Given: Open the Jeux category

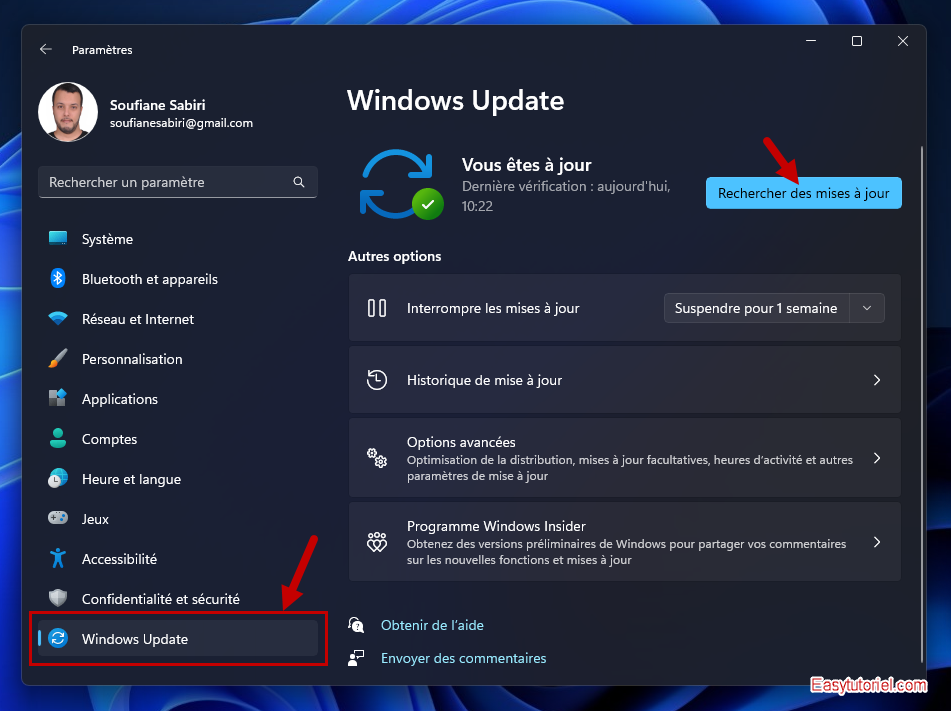Looking at the screenshot, I should click(x=178, y=519).
